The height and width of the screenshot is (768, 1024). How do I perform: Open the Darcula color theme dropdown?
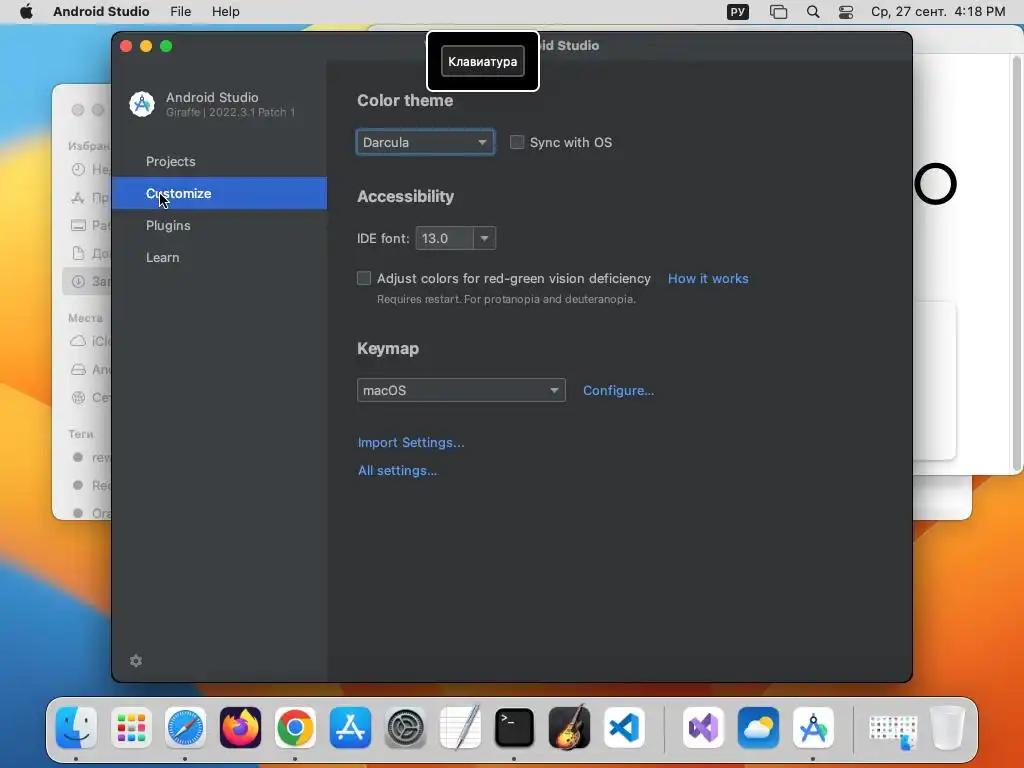[x=425, y=142]
